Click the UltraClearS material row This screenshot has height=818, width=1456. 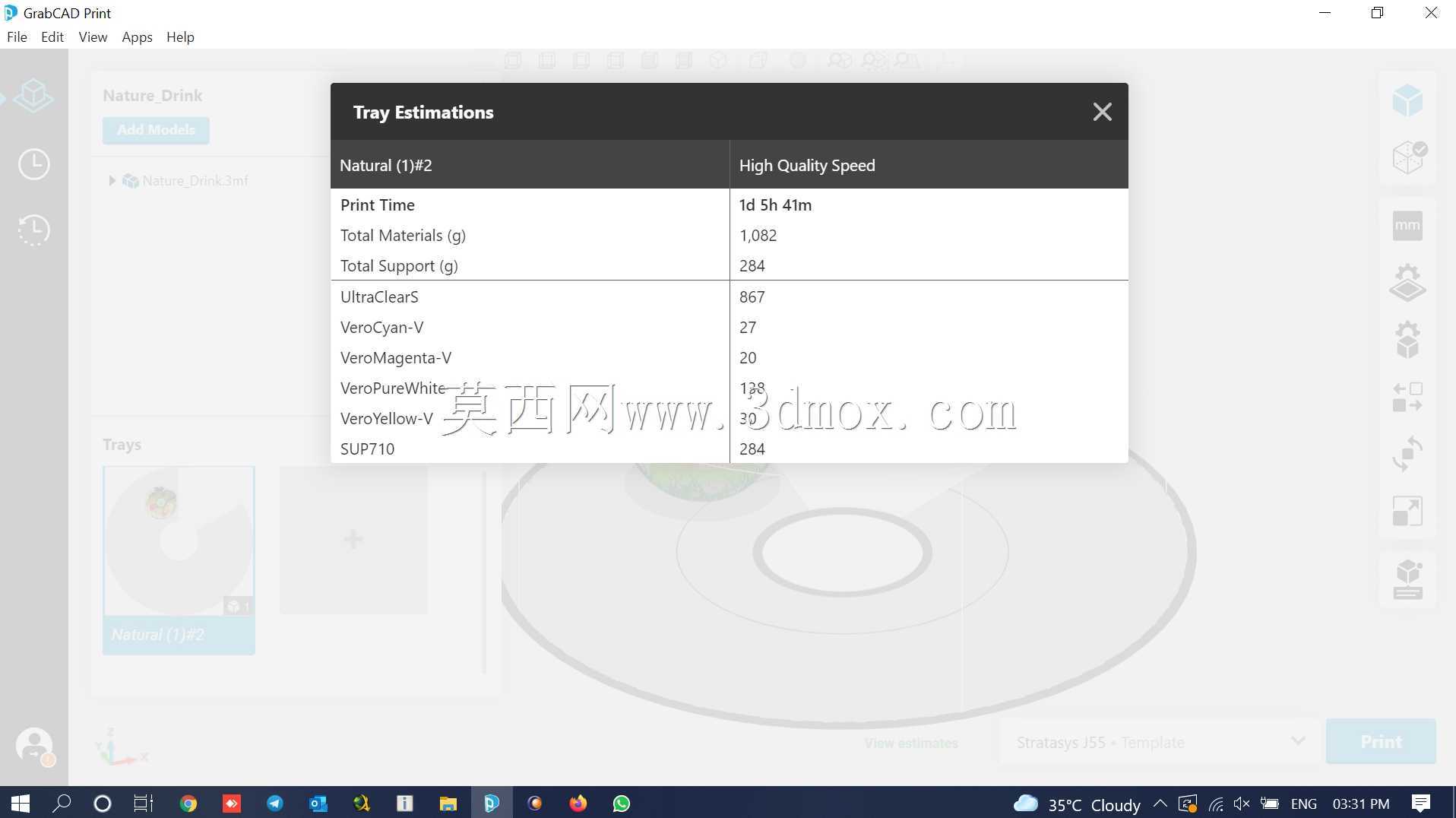pos(729,296)
